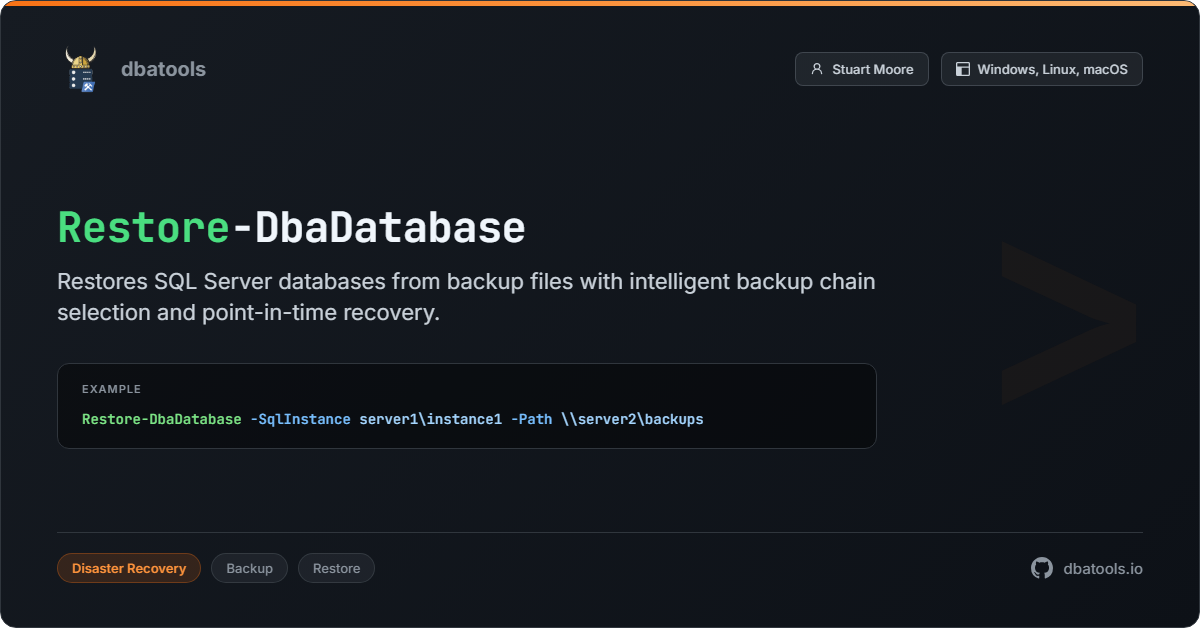This screenshot has width=1200, height=628.
Task: Click the person icon beside Stuart Moore
Action: 817,70
